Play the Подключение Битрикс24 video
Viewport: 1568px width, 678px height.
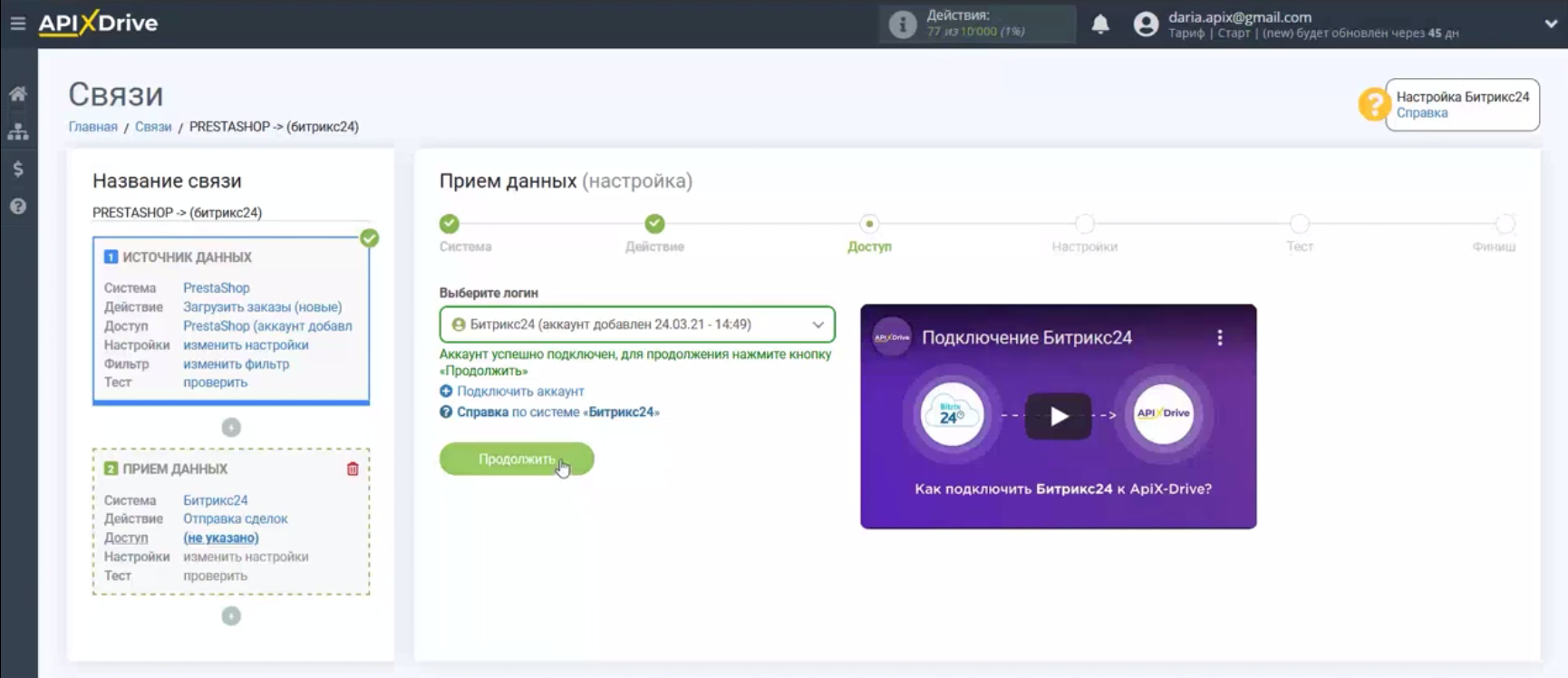[x=1058, y=416]
